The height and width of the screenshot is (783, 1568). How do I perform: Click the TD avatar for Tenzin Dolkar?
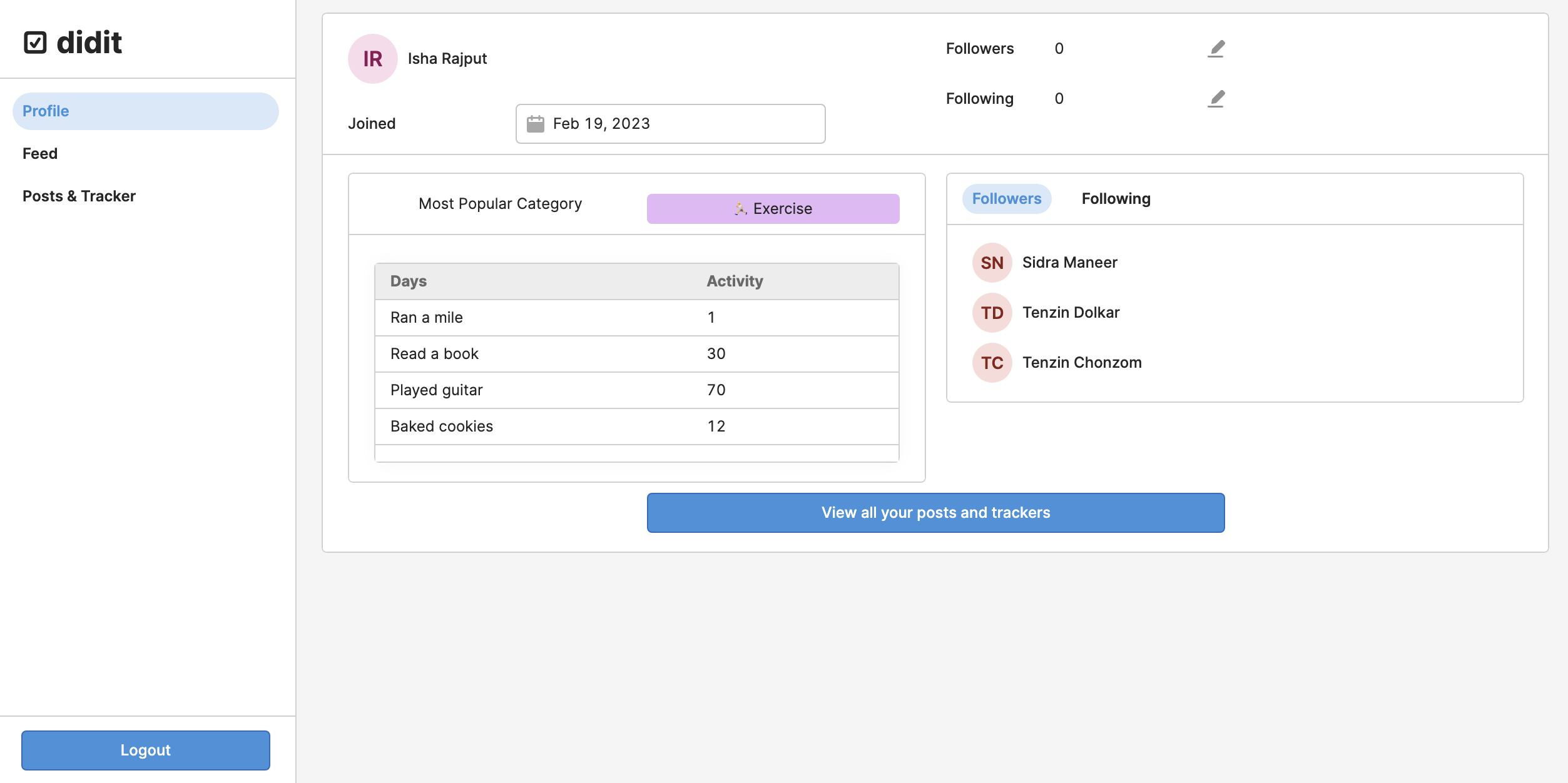coord(992,313)
